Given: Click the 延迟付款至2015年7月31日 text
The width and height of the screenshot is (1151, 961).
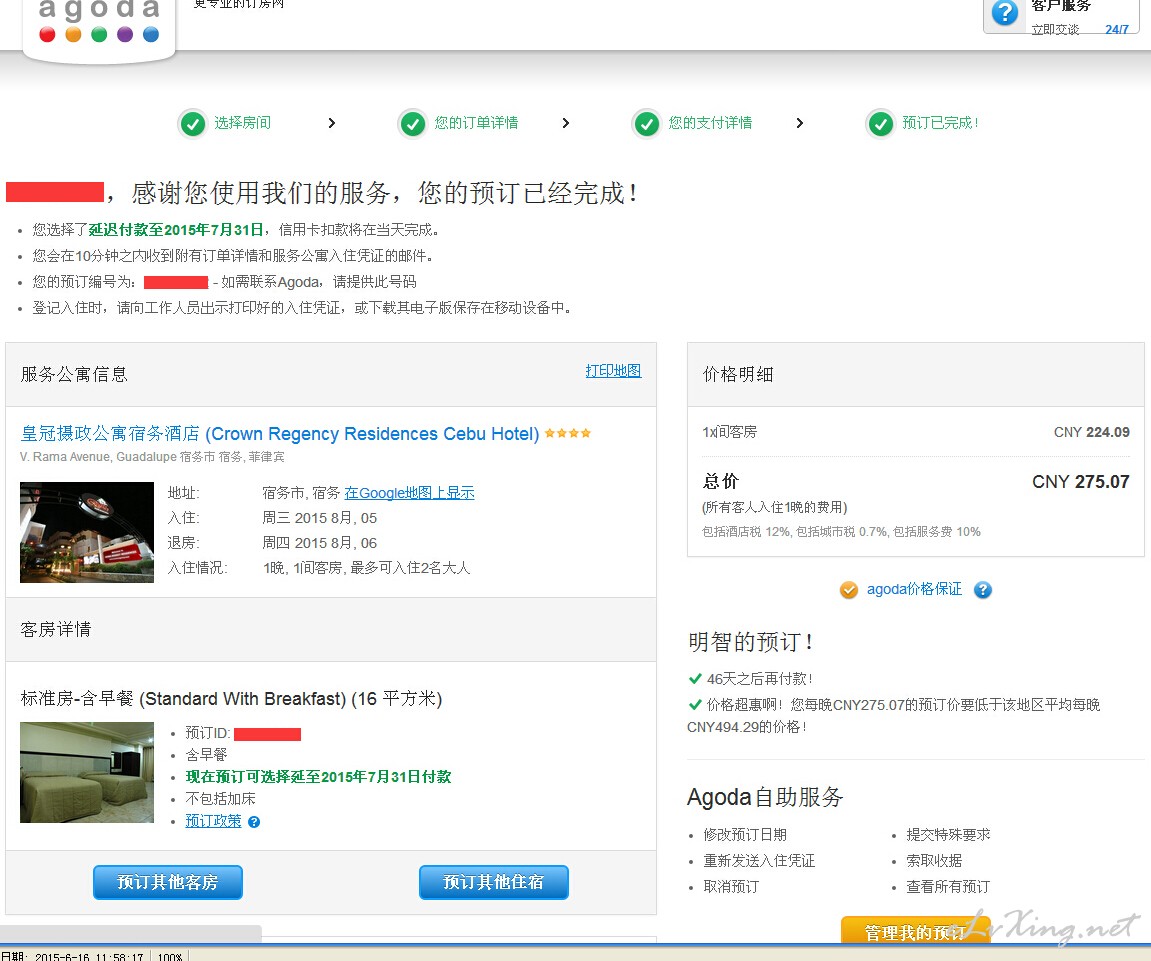Looking at the screenshot, I should pyautogui.click(x=176, y=230).
